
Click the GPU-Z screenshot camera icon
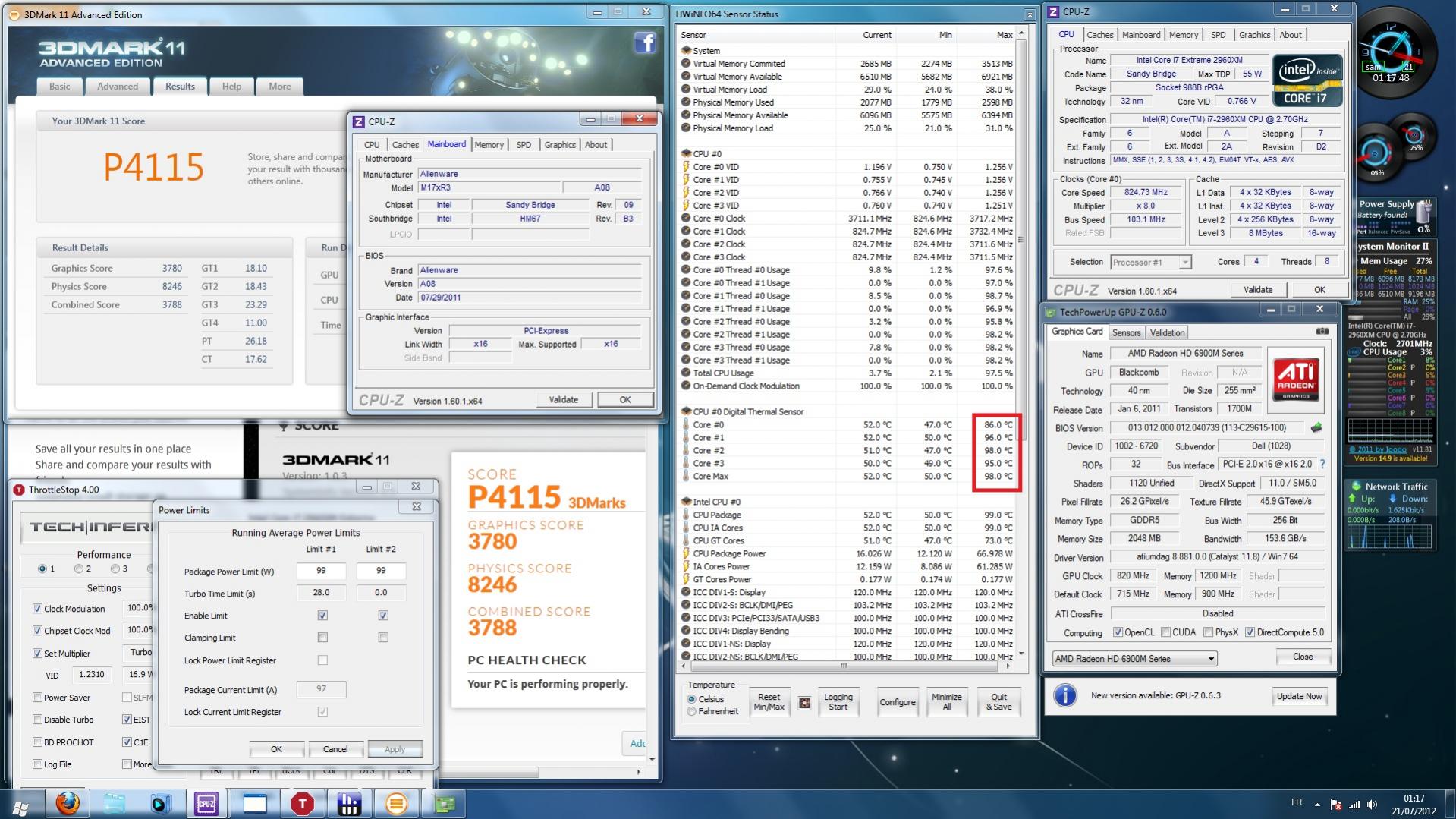[1322, 332]
